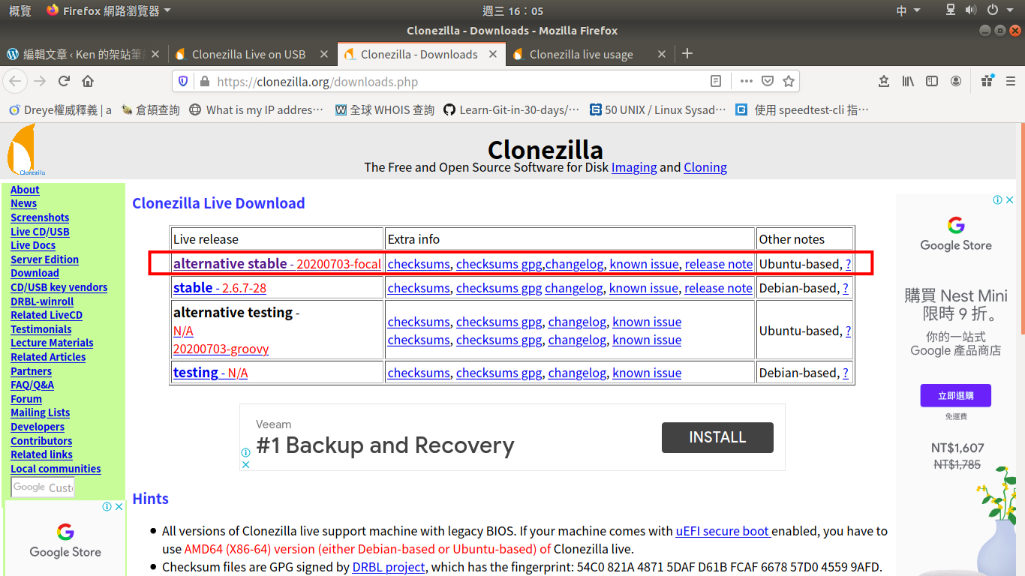
Task: Switch to Clonezilla Live on USB tab
Action: point(248,54)
